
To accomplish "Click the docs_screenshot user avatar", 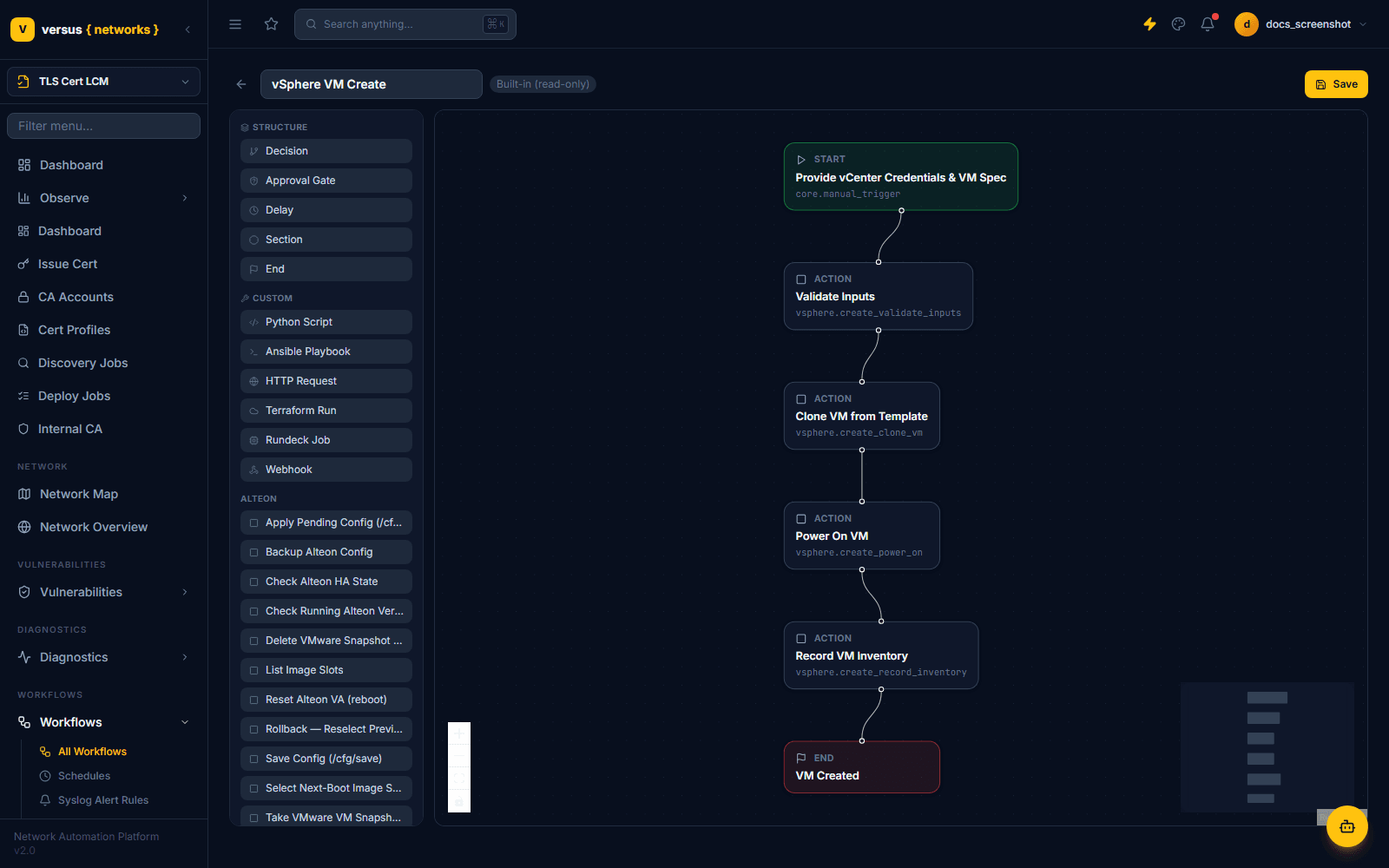I will point(1247,24).
